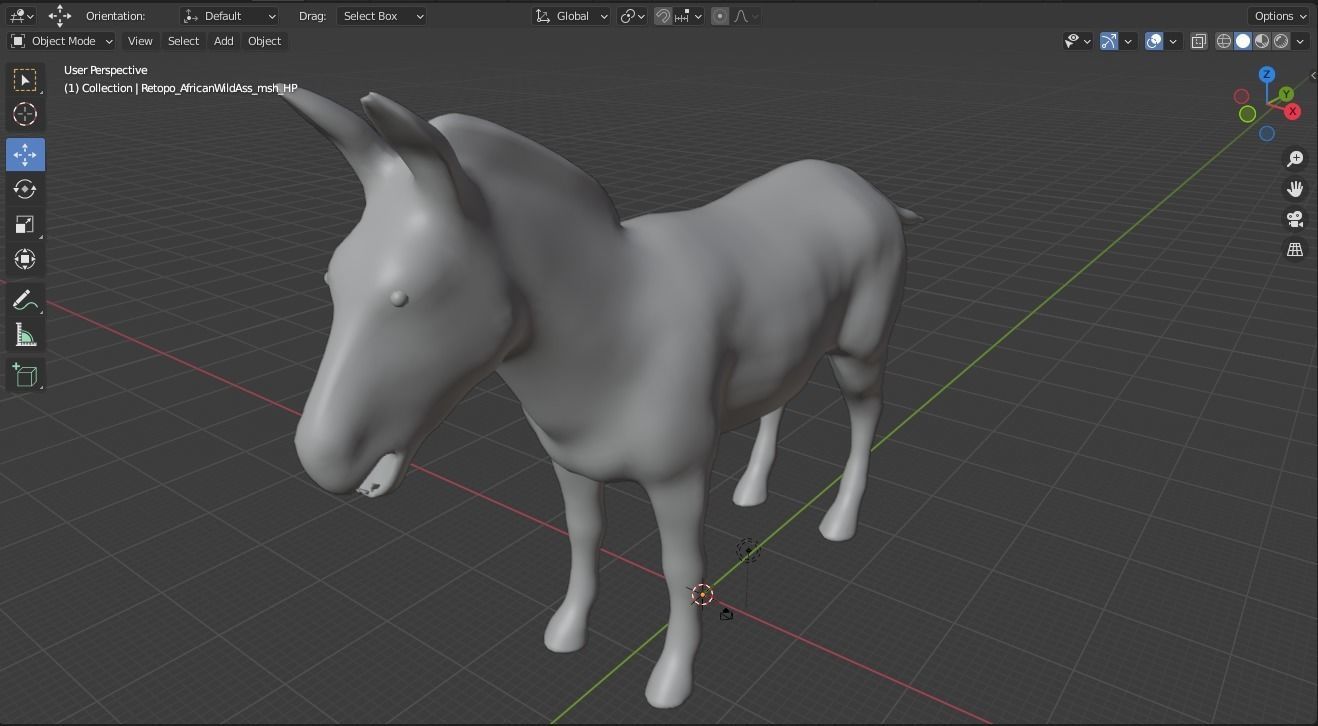Click the camera object near the origin
The width and height of the screenshot is (1318, 726).
726,614
